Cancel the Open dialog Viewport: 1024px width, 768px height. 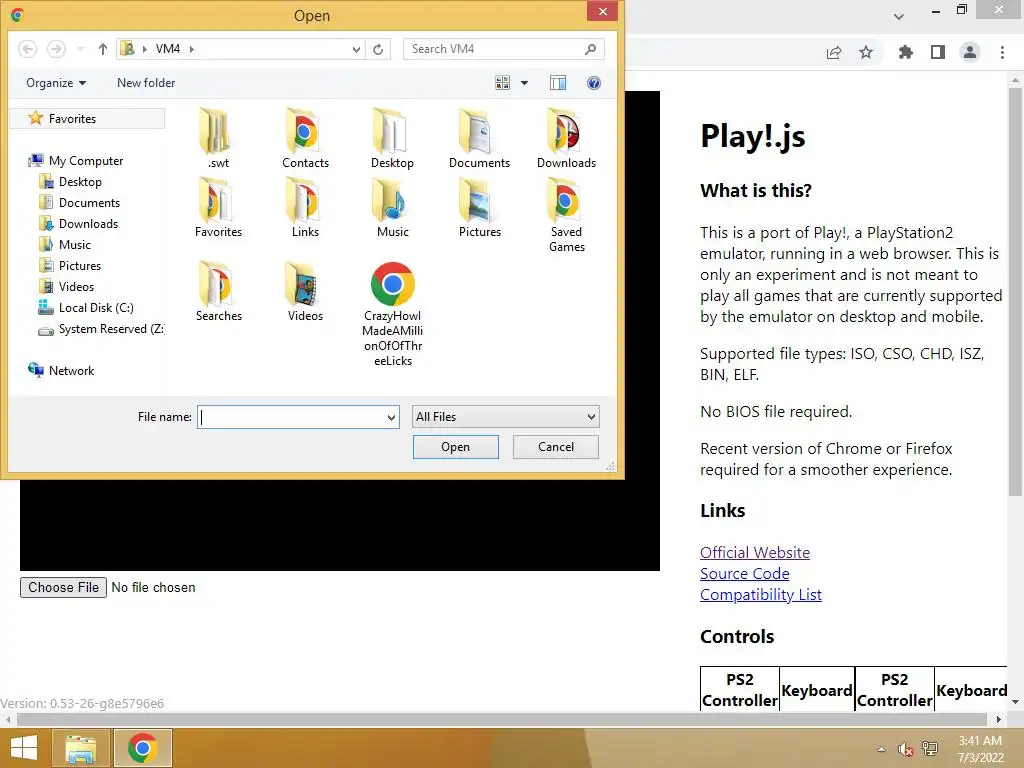click(x=556, y=447)
